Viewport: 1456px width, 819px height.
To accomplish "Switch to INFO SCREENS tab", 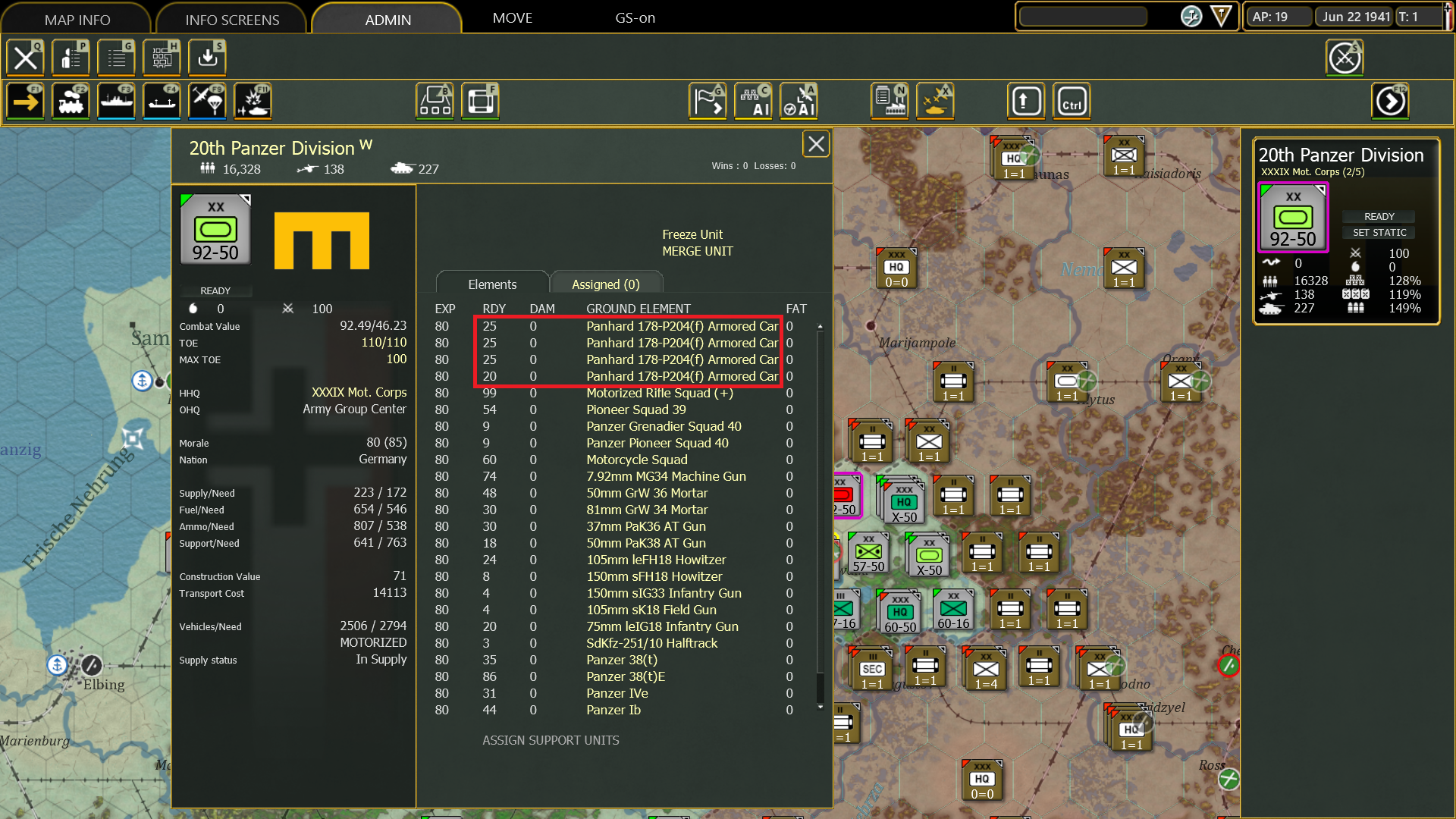I will [x=232, y=20].
